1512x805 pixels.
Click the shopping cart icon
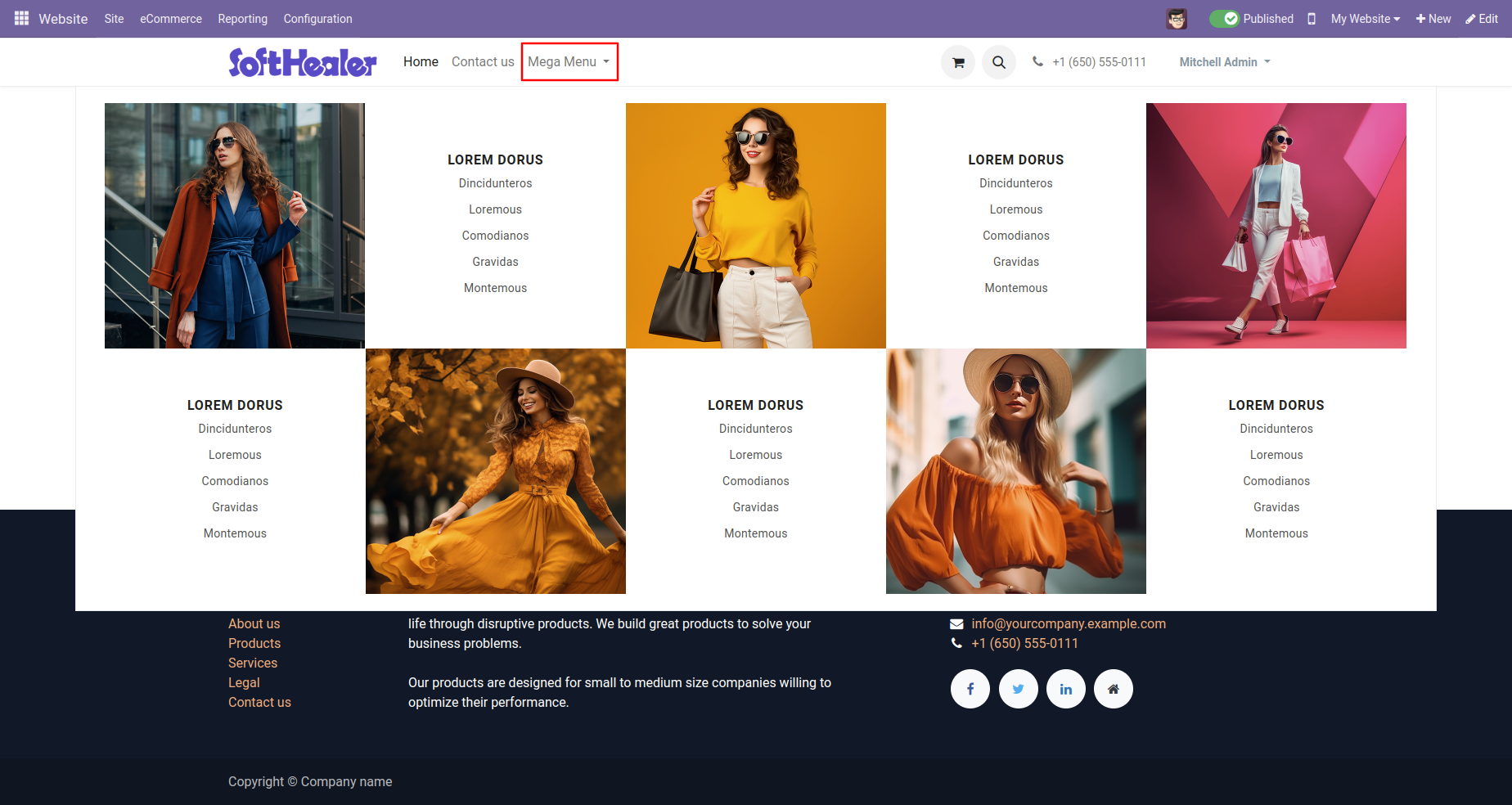[x=958, y=62]
